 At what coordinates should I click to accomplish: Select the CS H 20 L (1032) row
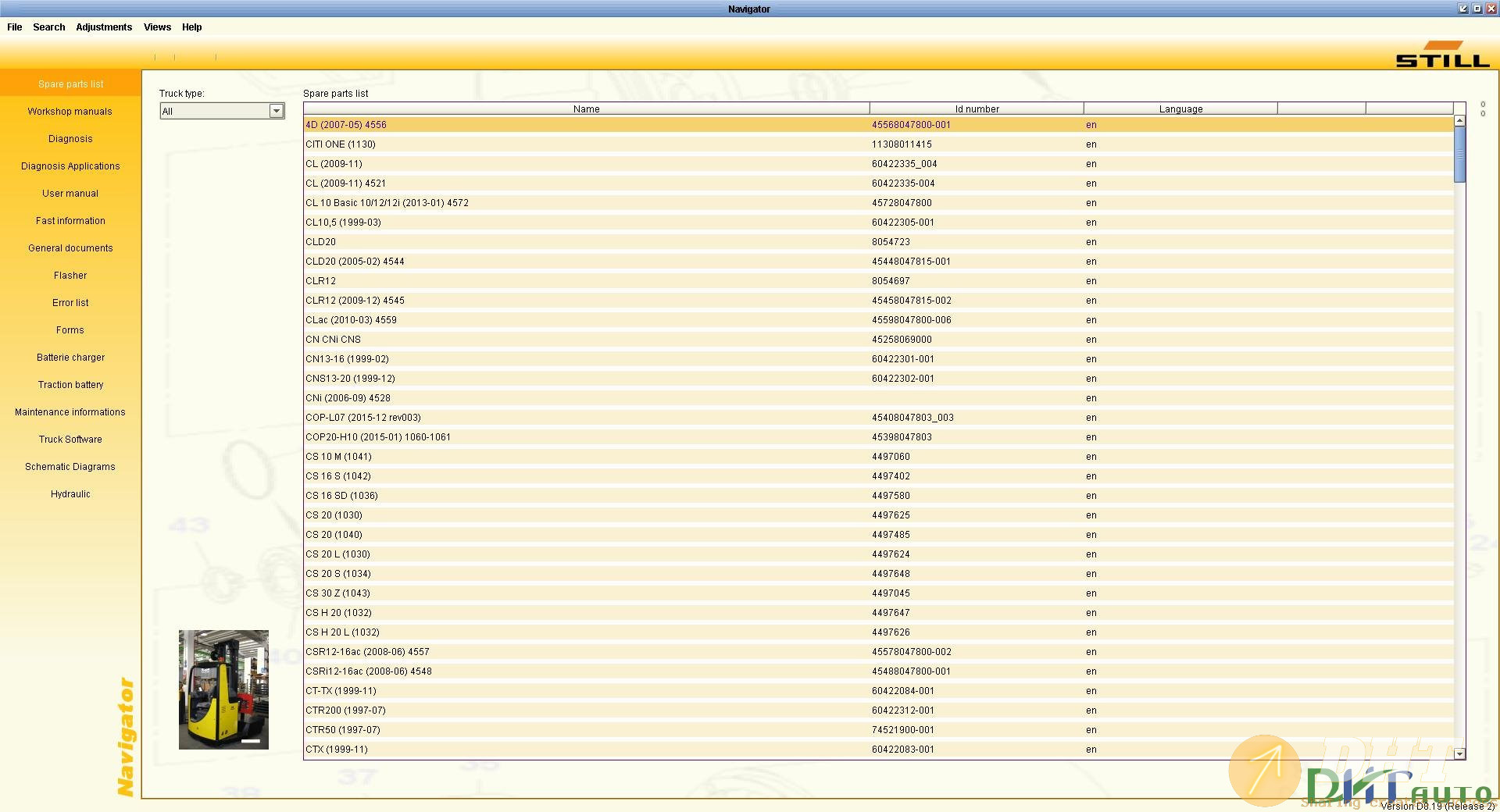878,632
